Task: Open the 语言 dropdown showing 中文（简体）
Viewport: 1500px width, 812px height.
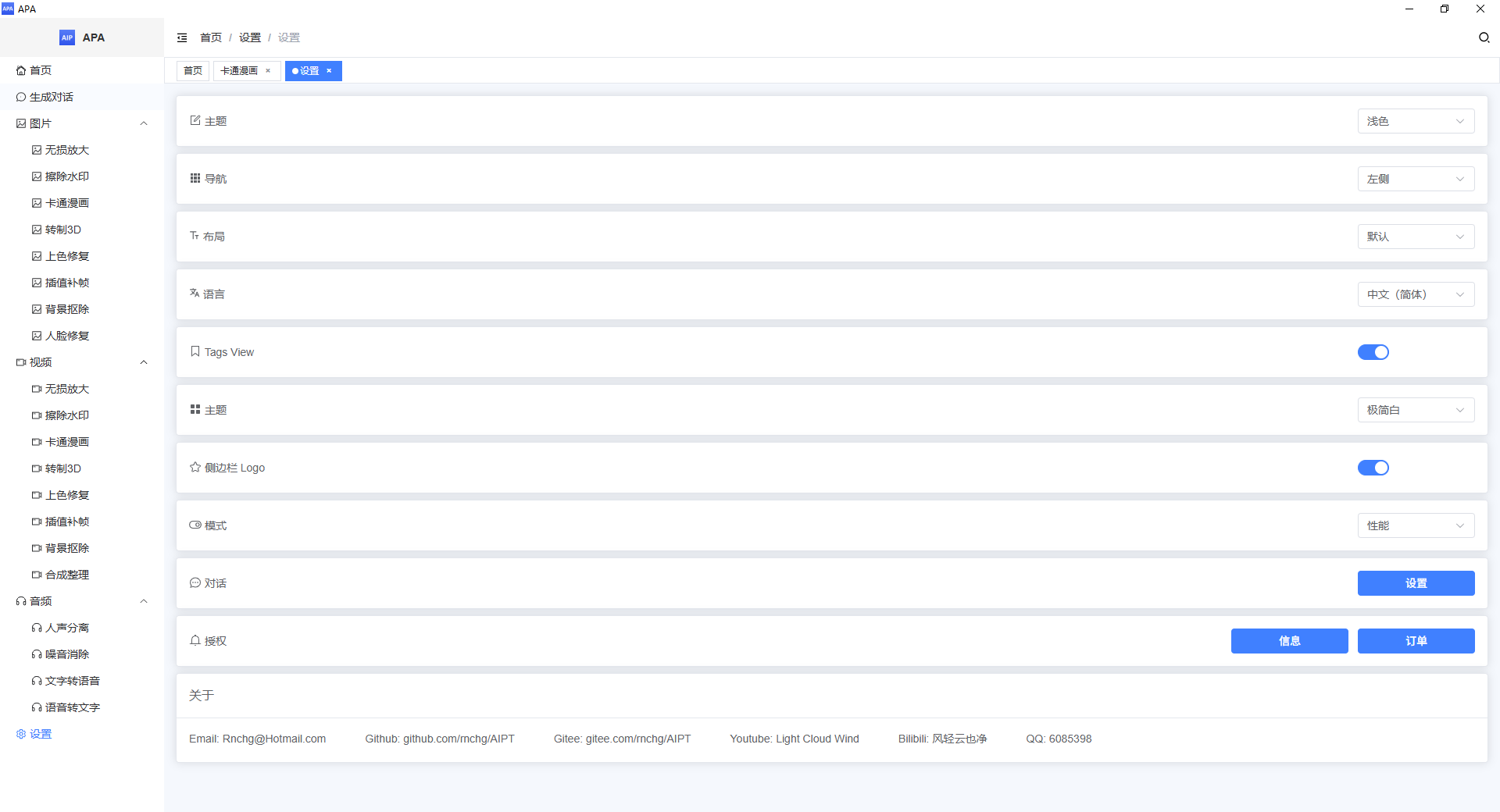Action: (1416, 294)
